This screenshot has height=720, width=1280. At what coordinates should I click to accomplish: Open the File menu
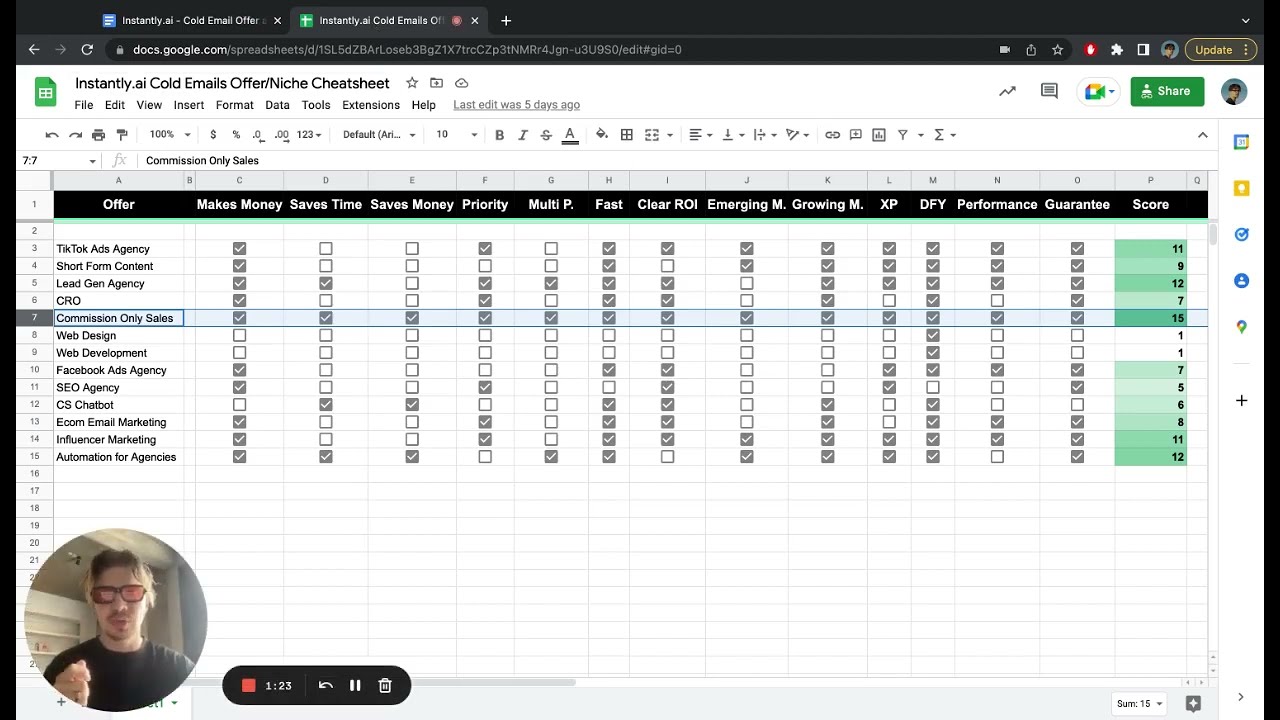84,105
